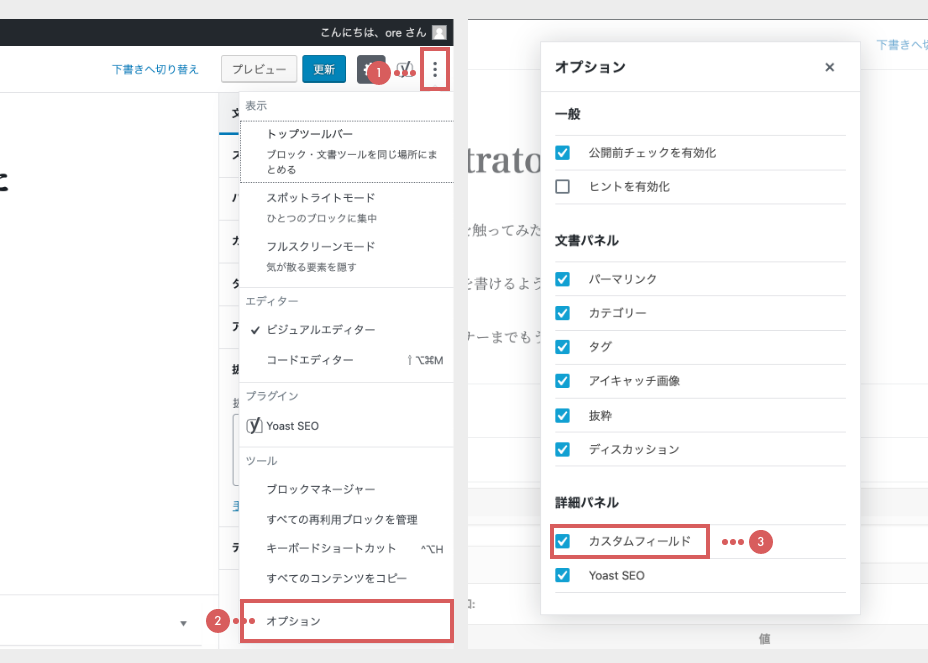Click 下書きへ切り替え link
928x663 pixels.
pyautogui.click(x=155, y=70)
